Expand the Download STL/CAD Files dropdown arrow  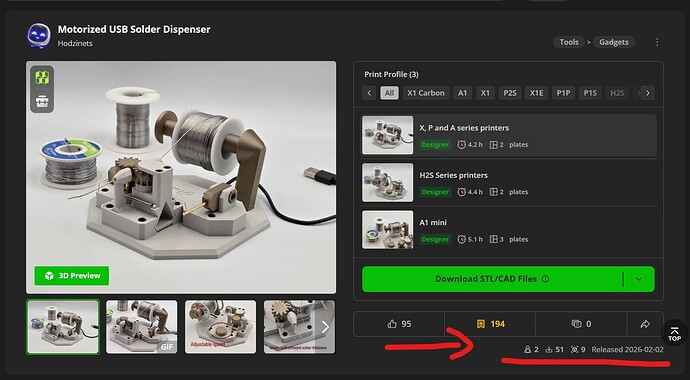click(639, 279)
